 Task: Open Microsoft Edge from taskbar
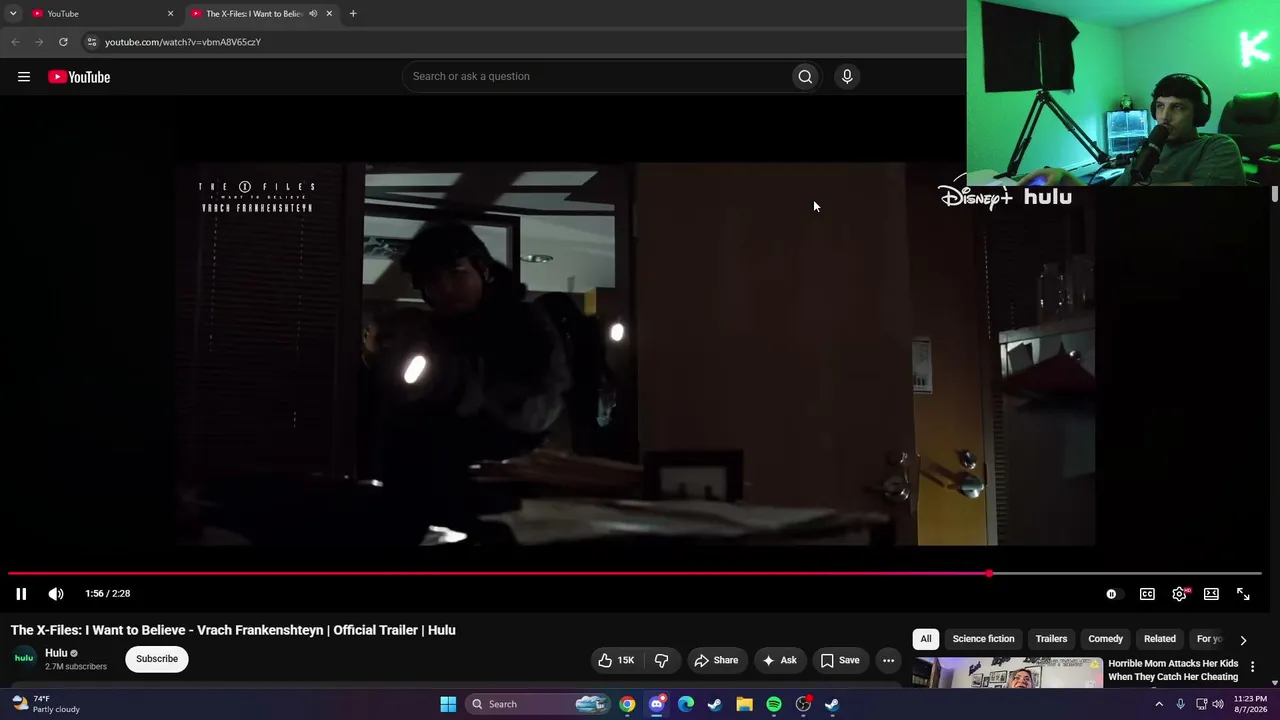[x=686, y=704]
